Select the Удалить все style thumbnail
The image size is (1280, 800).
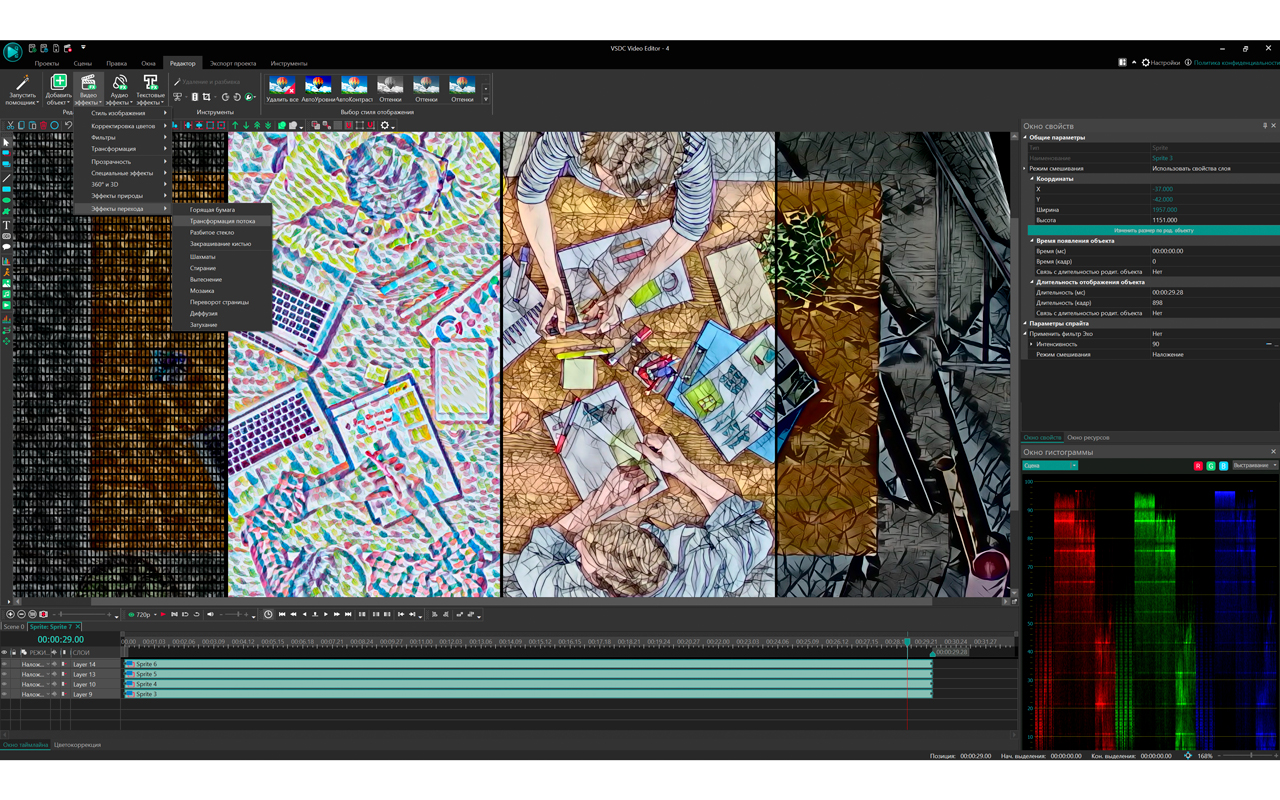click(x=282, y=89)
